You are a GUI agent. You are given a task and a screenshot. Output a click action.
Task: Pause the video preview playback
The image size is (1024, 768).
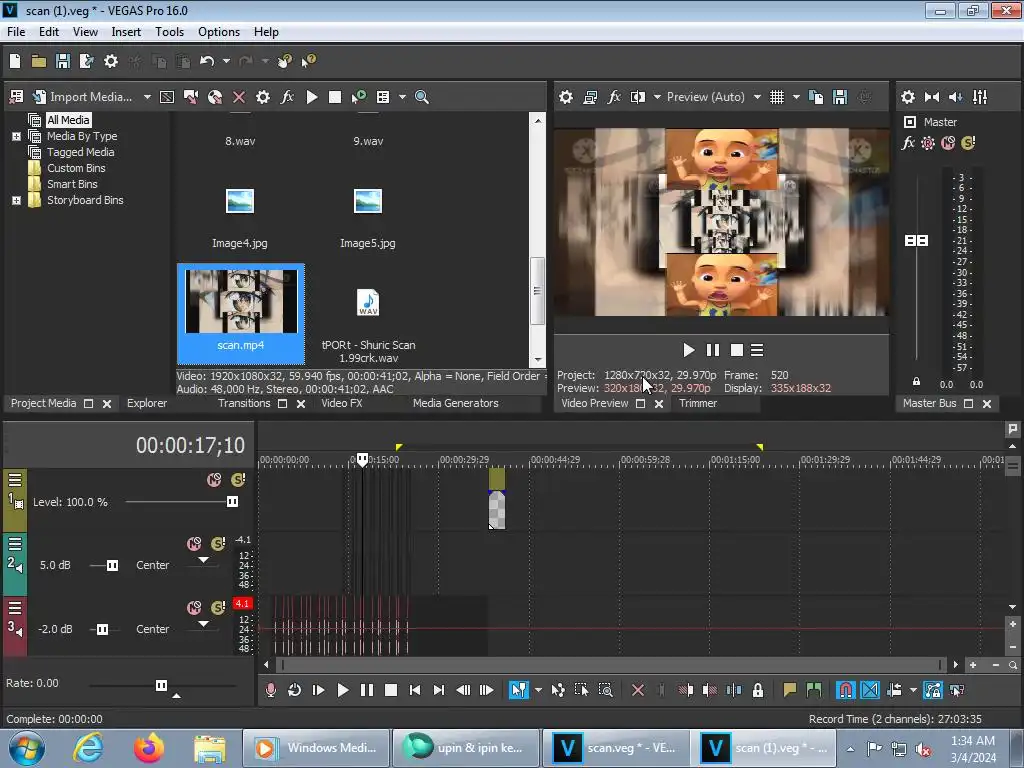click(712, 351)
